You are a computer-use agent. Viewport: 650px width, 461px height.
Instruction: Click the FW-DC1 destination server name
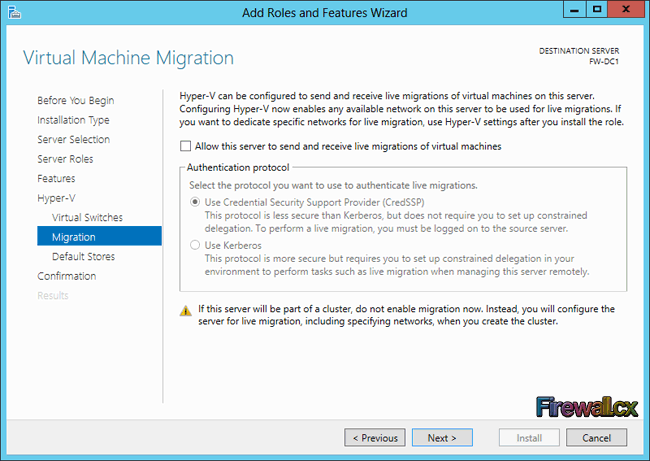pos(604,61)
